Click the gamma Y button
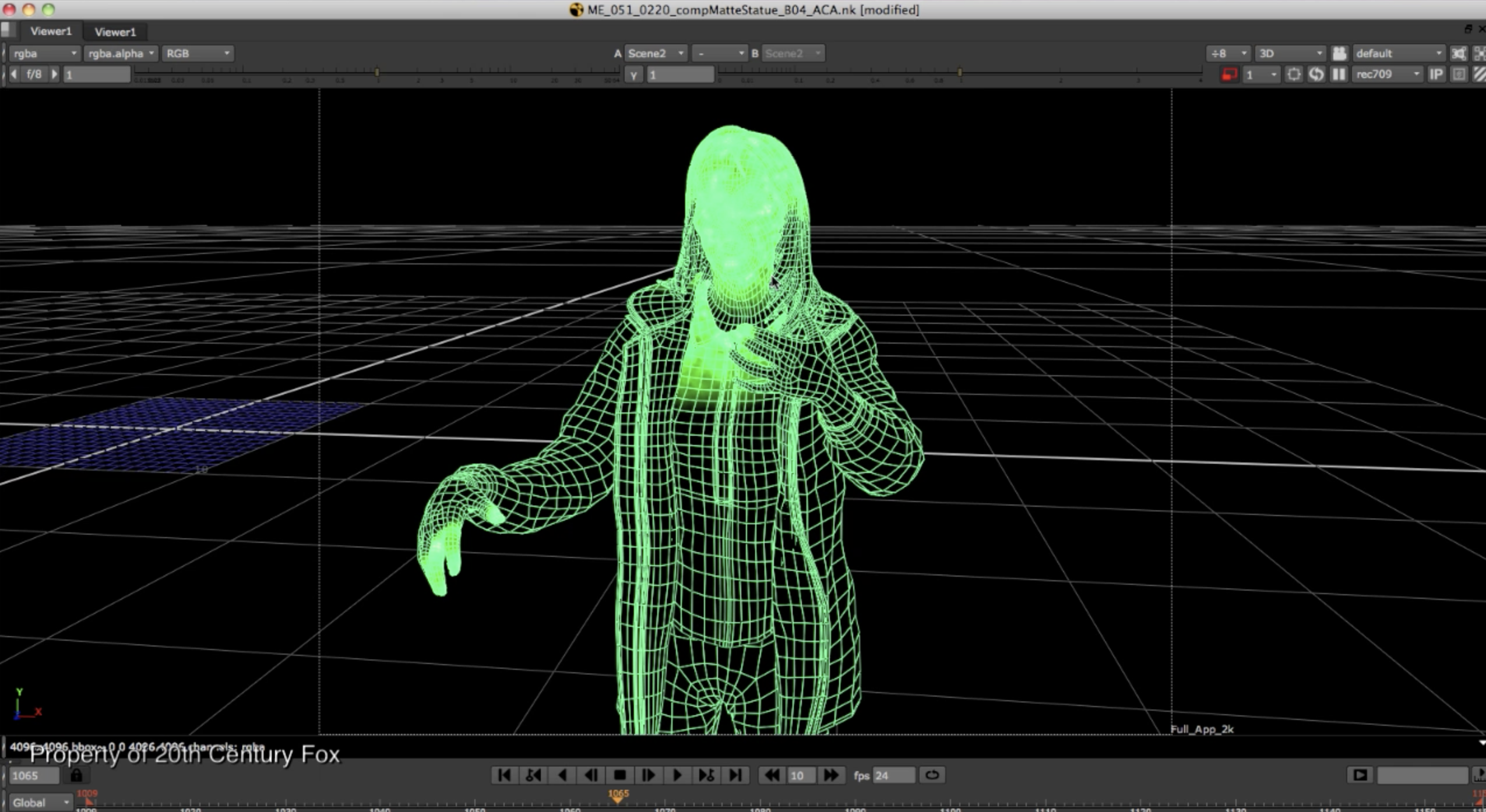 click(633, 75)
